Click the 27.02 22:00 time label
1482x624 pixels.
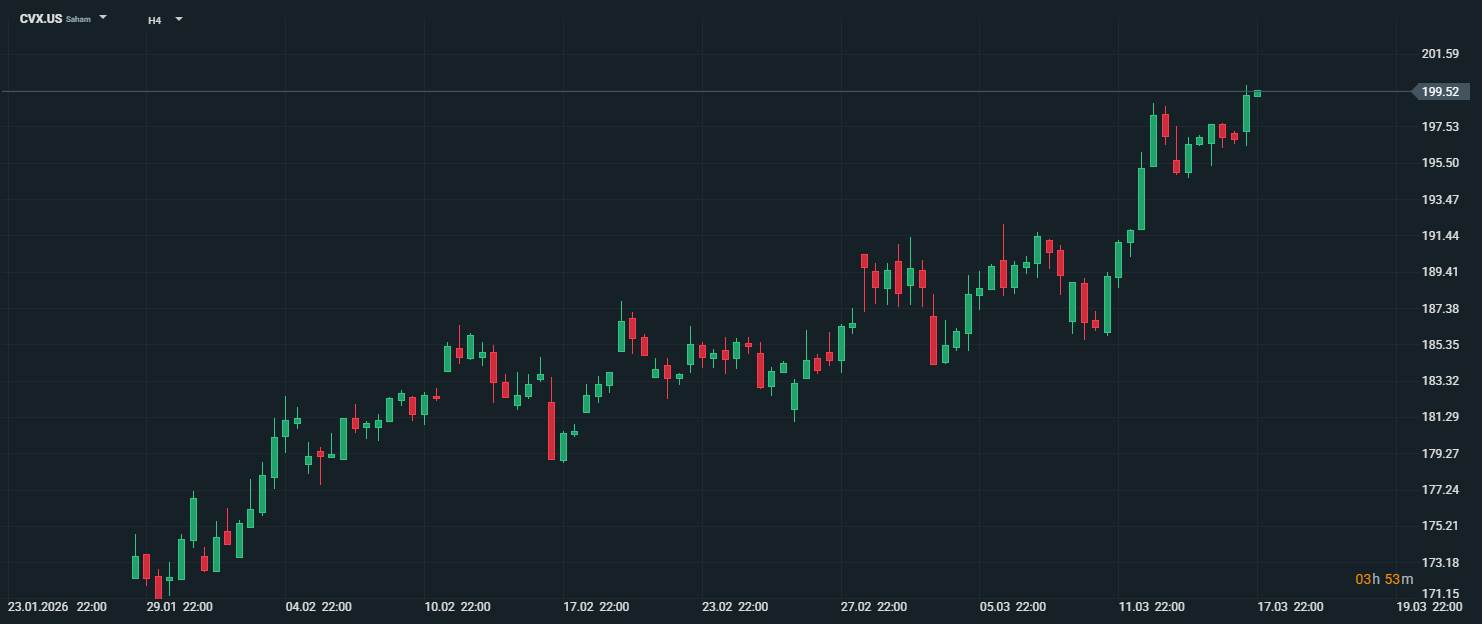click(x=874, y=607)
